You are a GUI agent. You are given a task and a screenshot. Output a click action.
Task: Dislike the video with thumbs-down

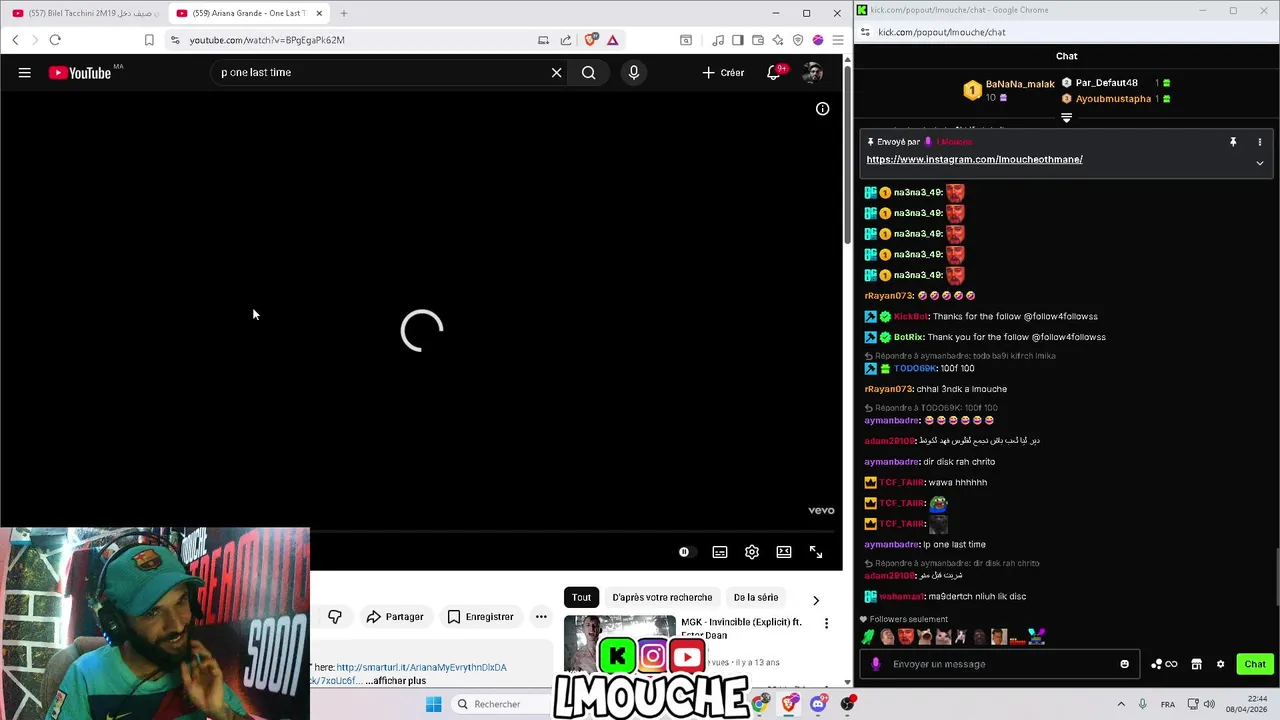(x=335, y=617)
